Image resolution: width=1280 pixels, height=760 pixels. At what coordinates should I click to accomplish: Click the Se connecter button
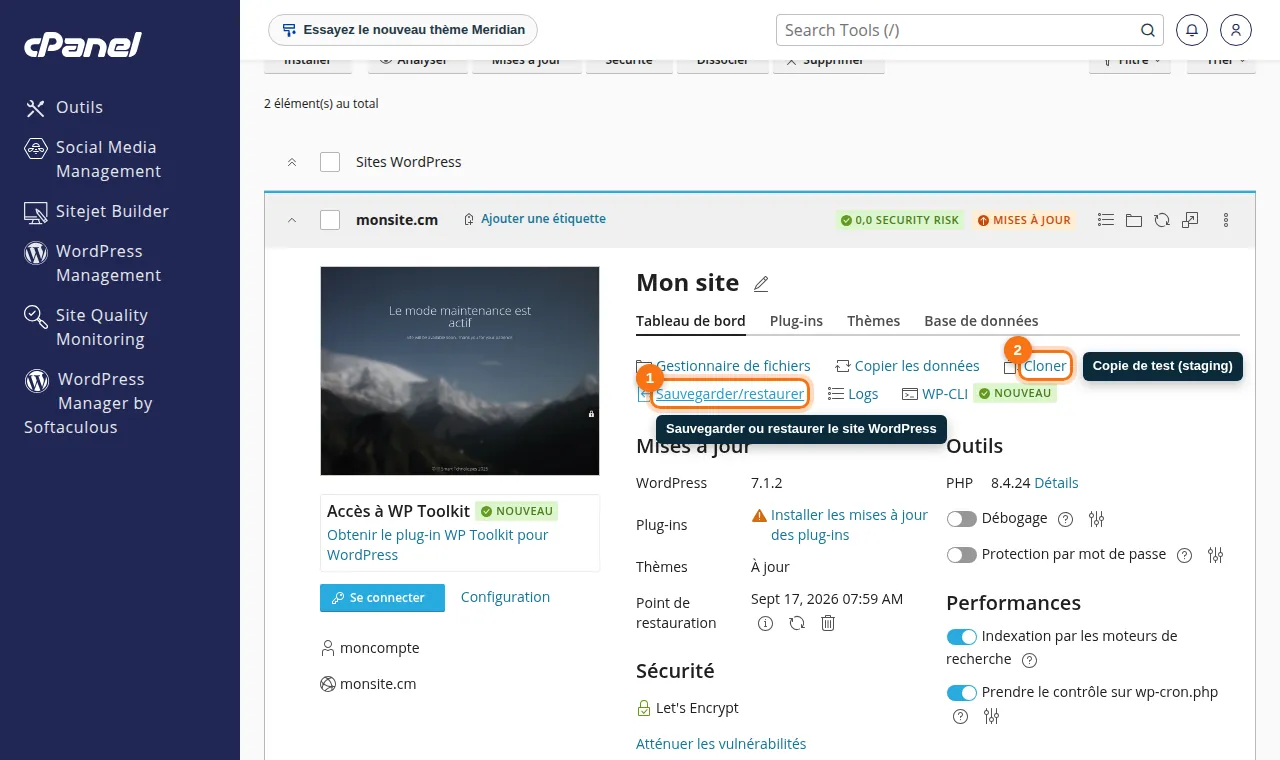point(382,598)
